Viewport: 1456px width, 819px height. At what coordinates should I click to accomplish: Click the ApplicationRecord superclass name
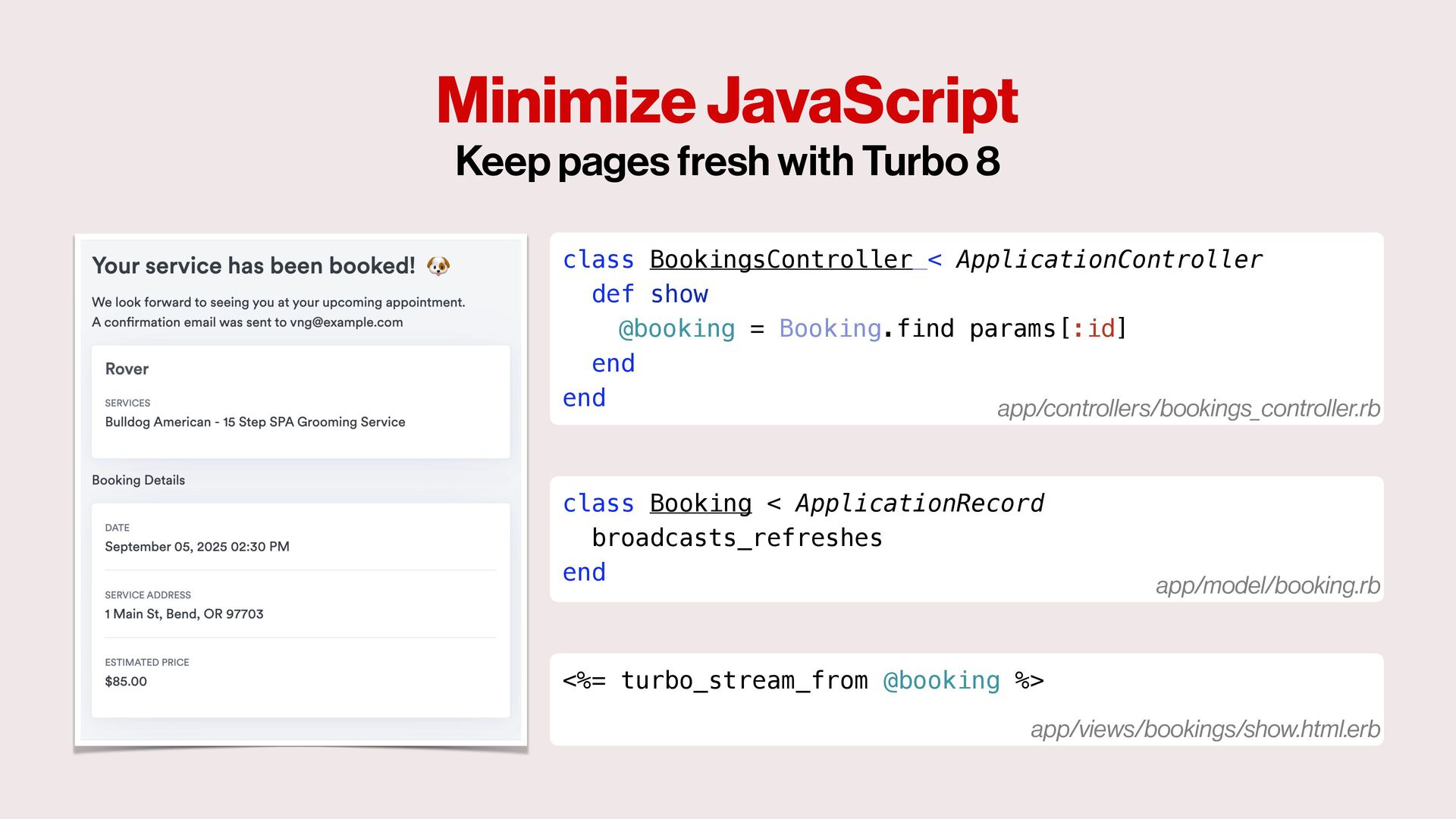coord(918,504)
